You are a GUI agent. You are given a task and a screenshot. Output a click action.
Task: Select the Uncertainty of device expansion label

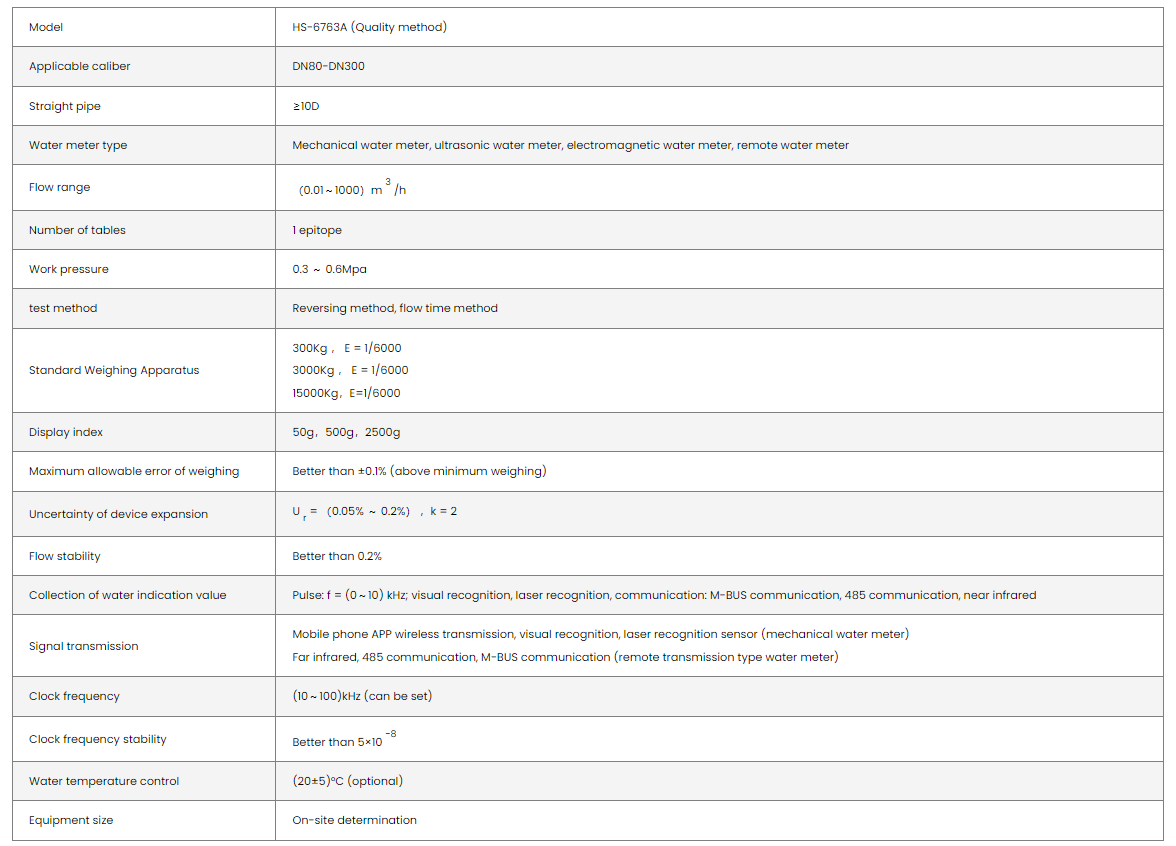click(x=118, y=514)
